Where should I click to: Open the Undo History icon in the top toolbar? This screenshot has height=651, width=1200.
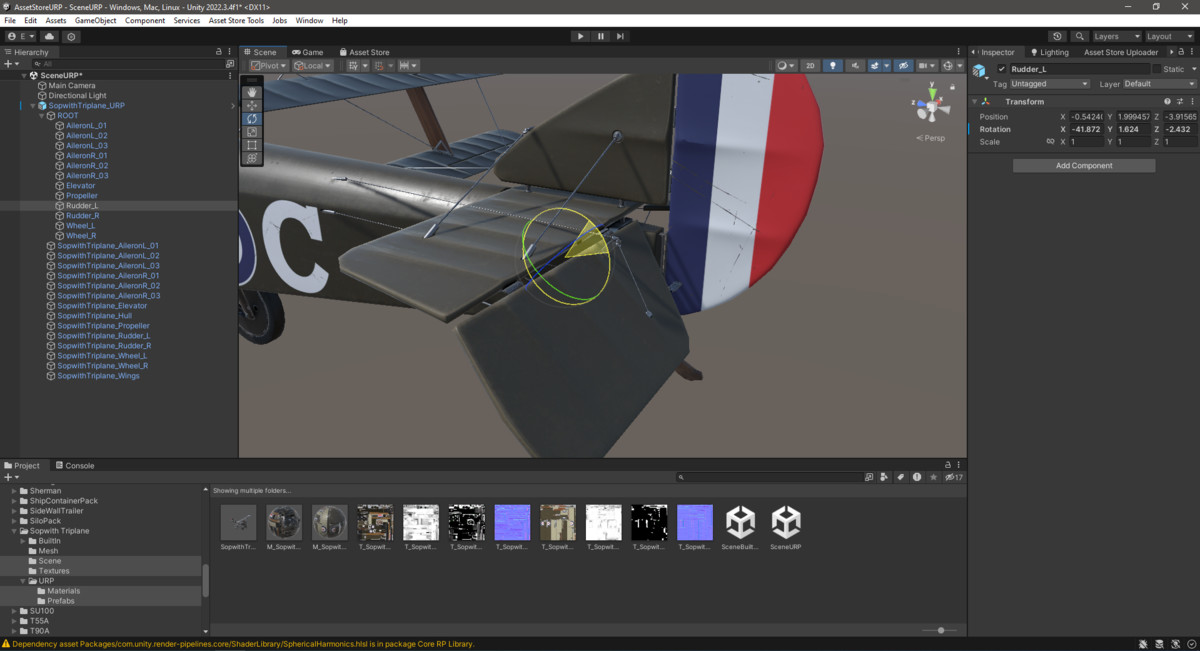1058,35
